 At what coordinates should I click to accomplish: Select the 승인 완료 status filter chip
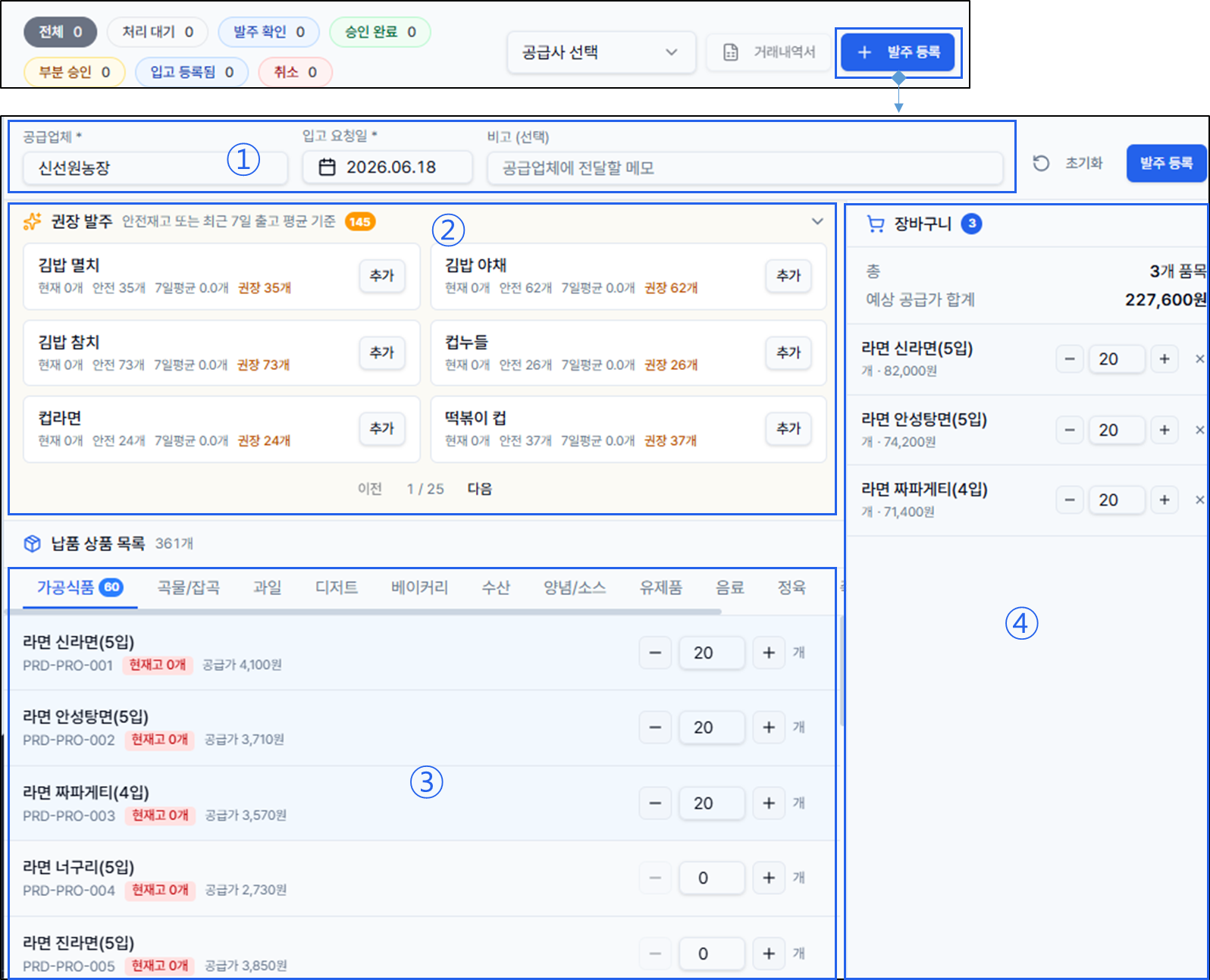tap(380, 32)
